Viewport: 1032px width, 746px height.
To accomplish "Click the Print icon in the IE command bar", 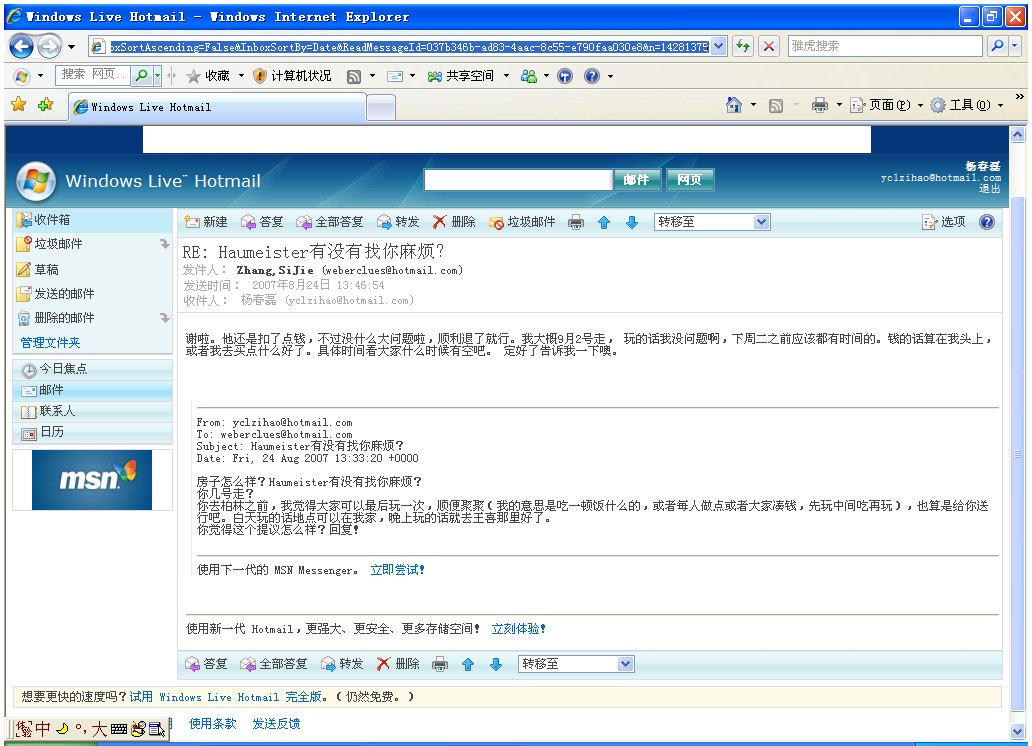I will pyautogui.click(x=819, y=105).
